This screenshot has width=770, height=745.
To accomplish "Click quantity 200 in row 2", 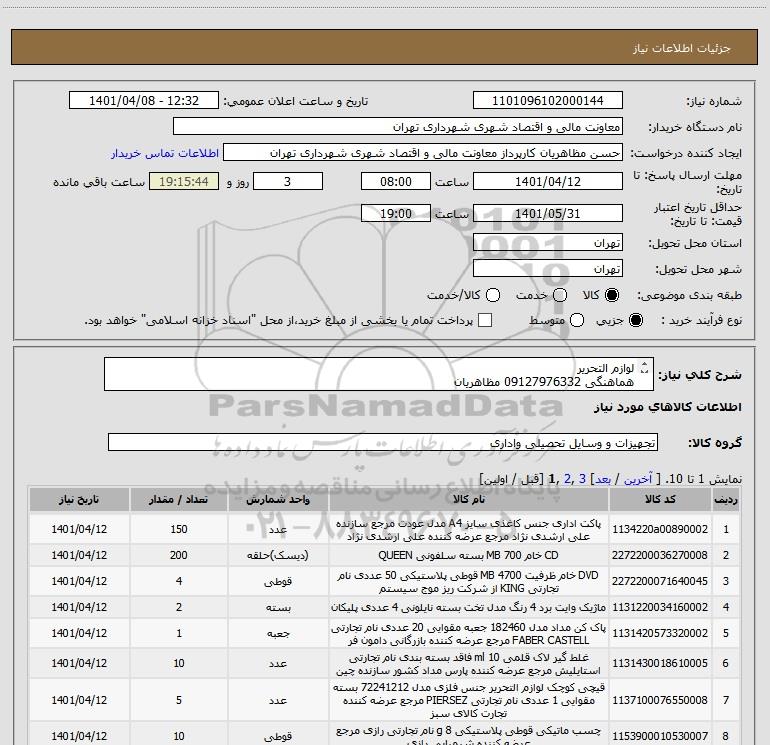I will [179, 555].
